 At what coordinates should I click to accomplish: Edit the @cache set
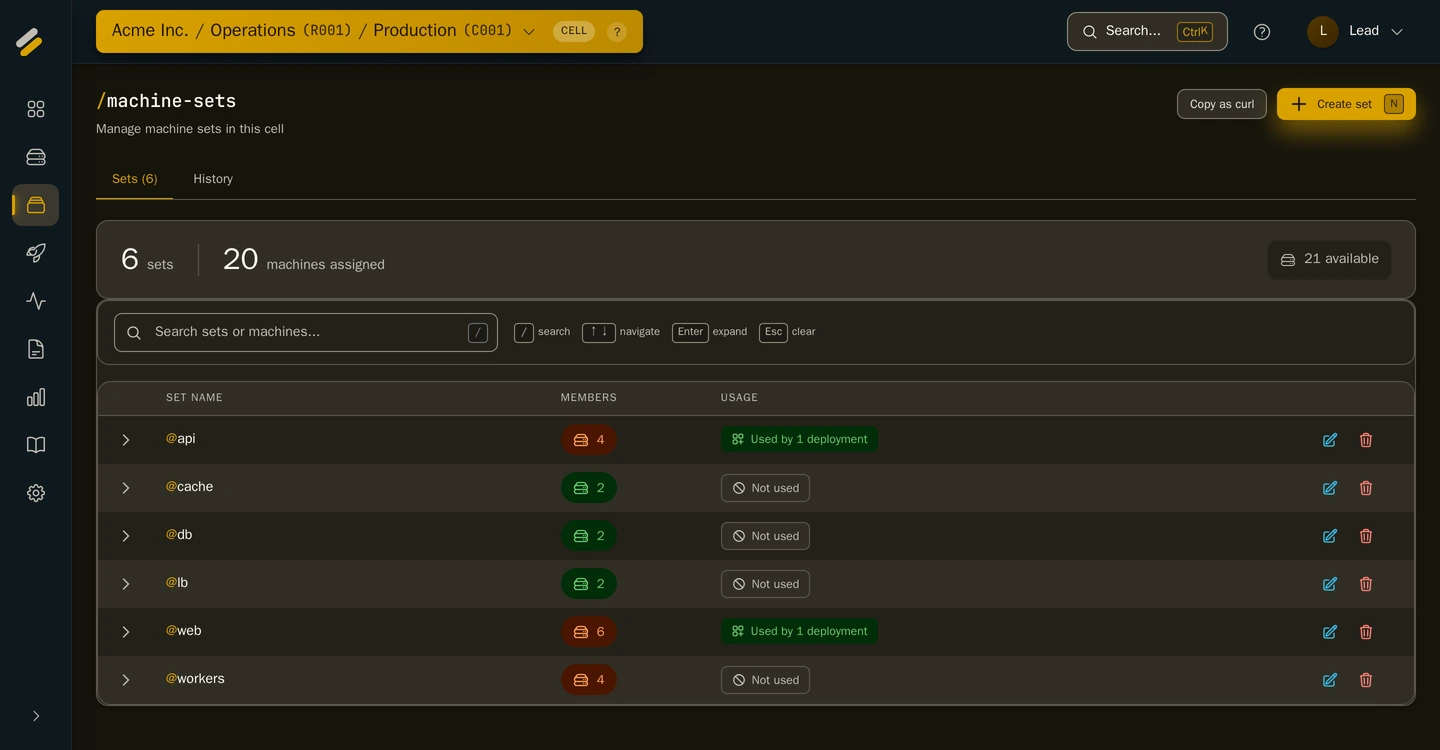pos(1330,488)
